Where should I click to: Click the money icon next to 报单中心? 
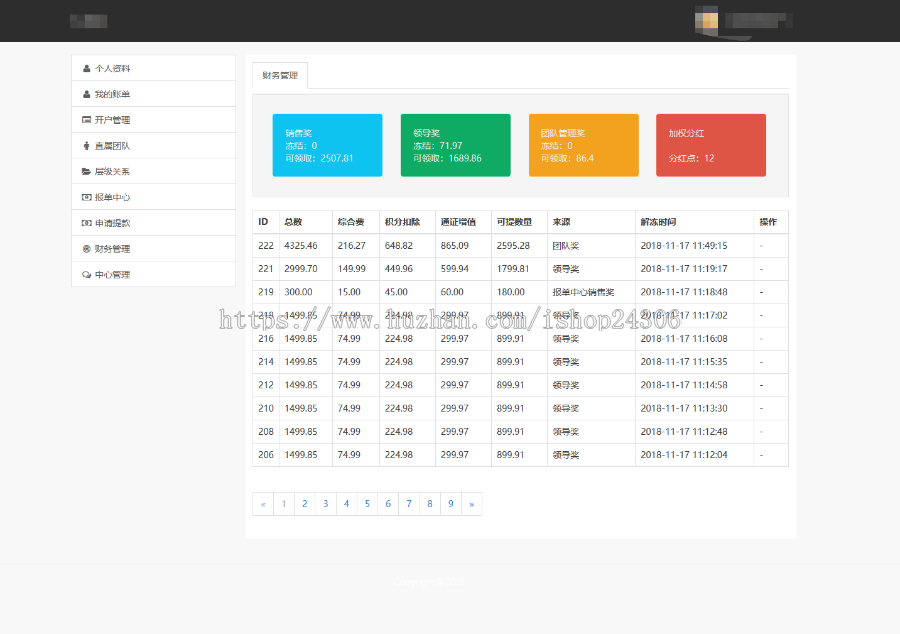point(87,198)
